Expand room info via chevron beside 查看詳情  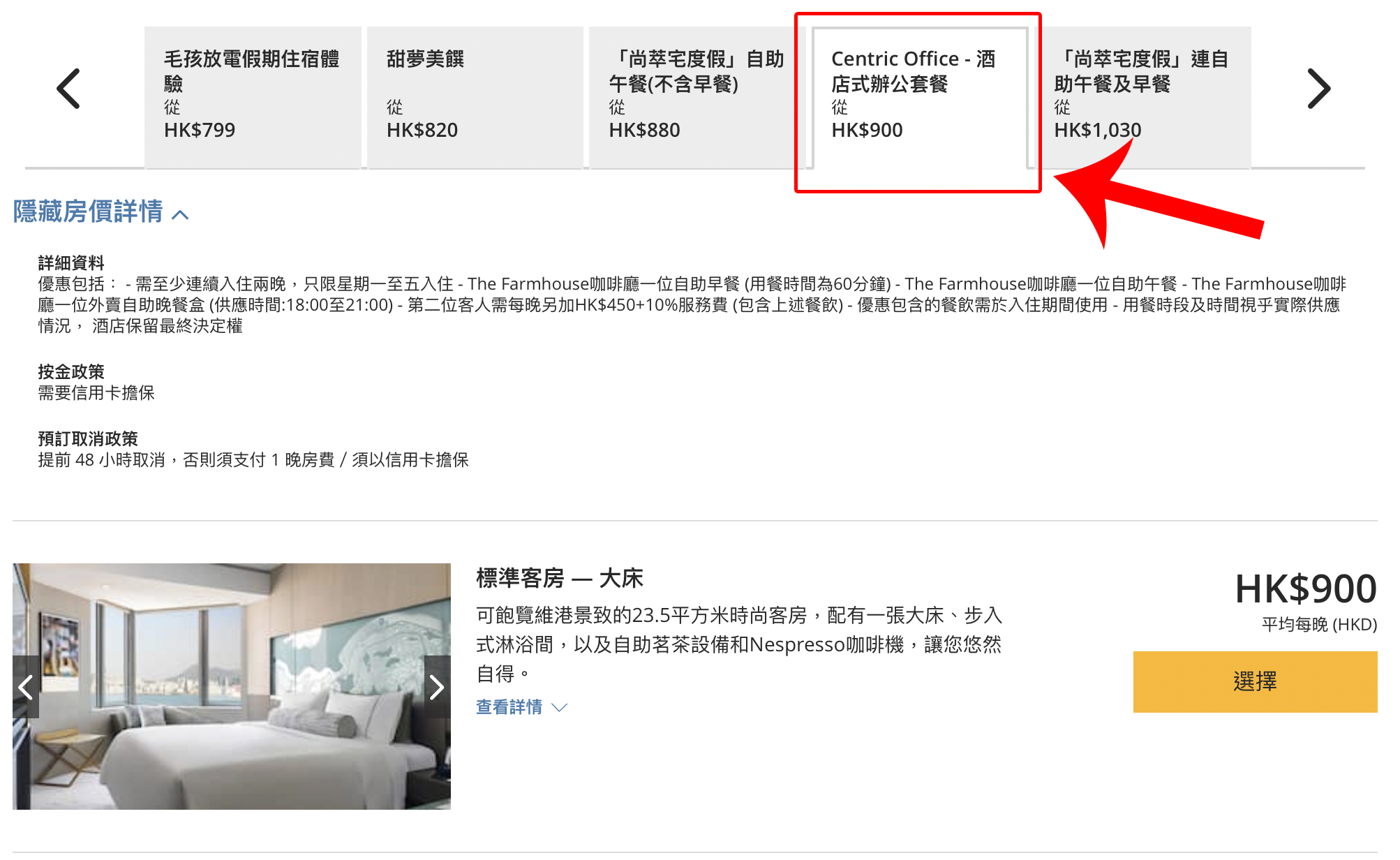559,708
